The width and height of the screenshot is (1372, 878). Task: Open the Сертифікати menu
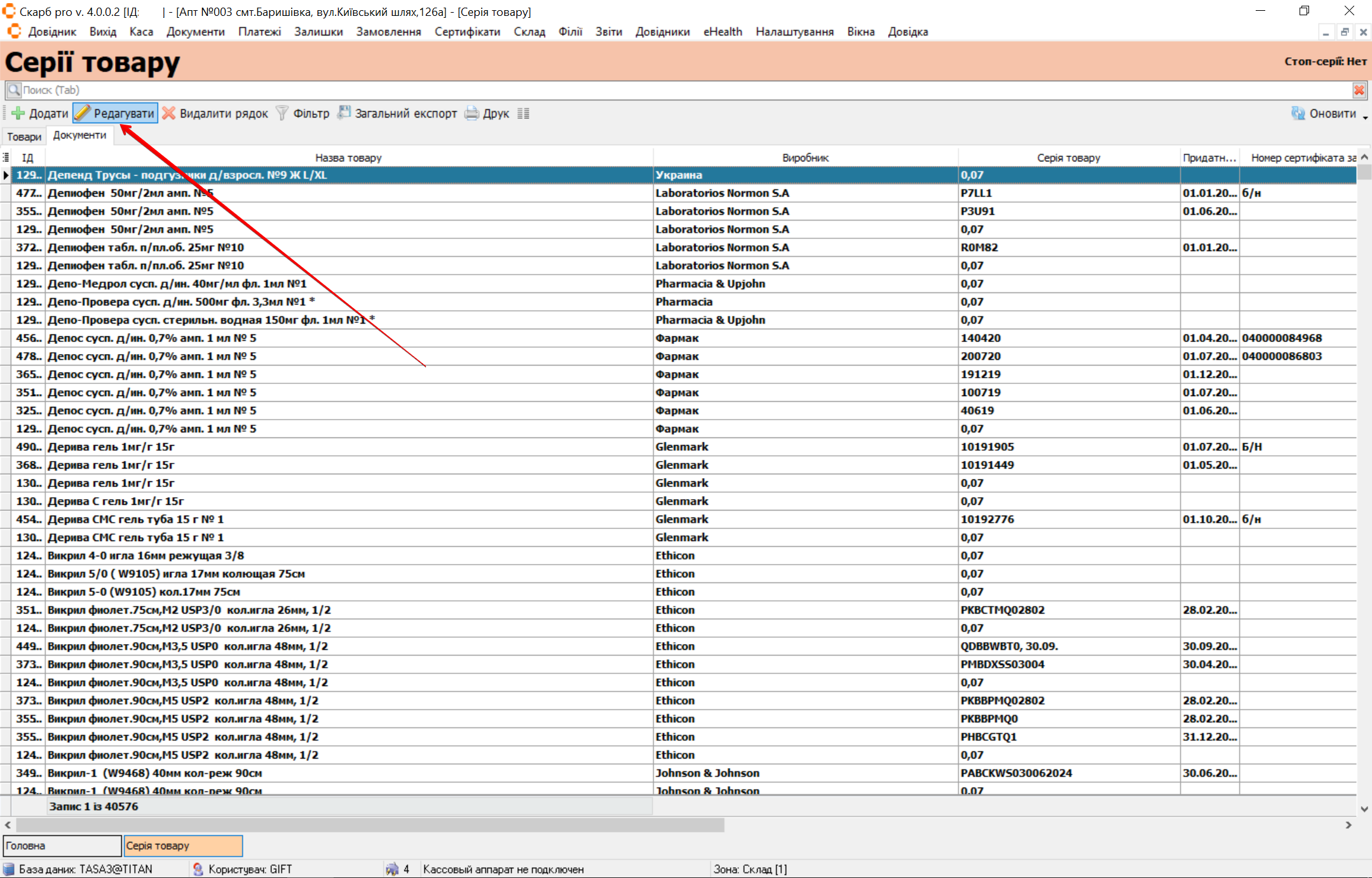point(467,32)
